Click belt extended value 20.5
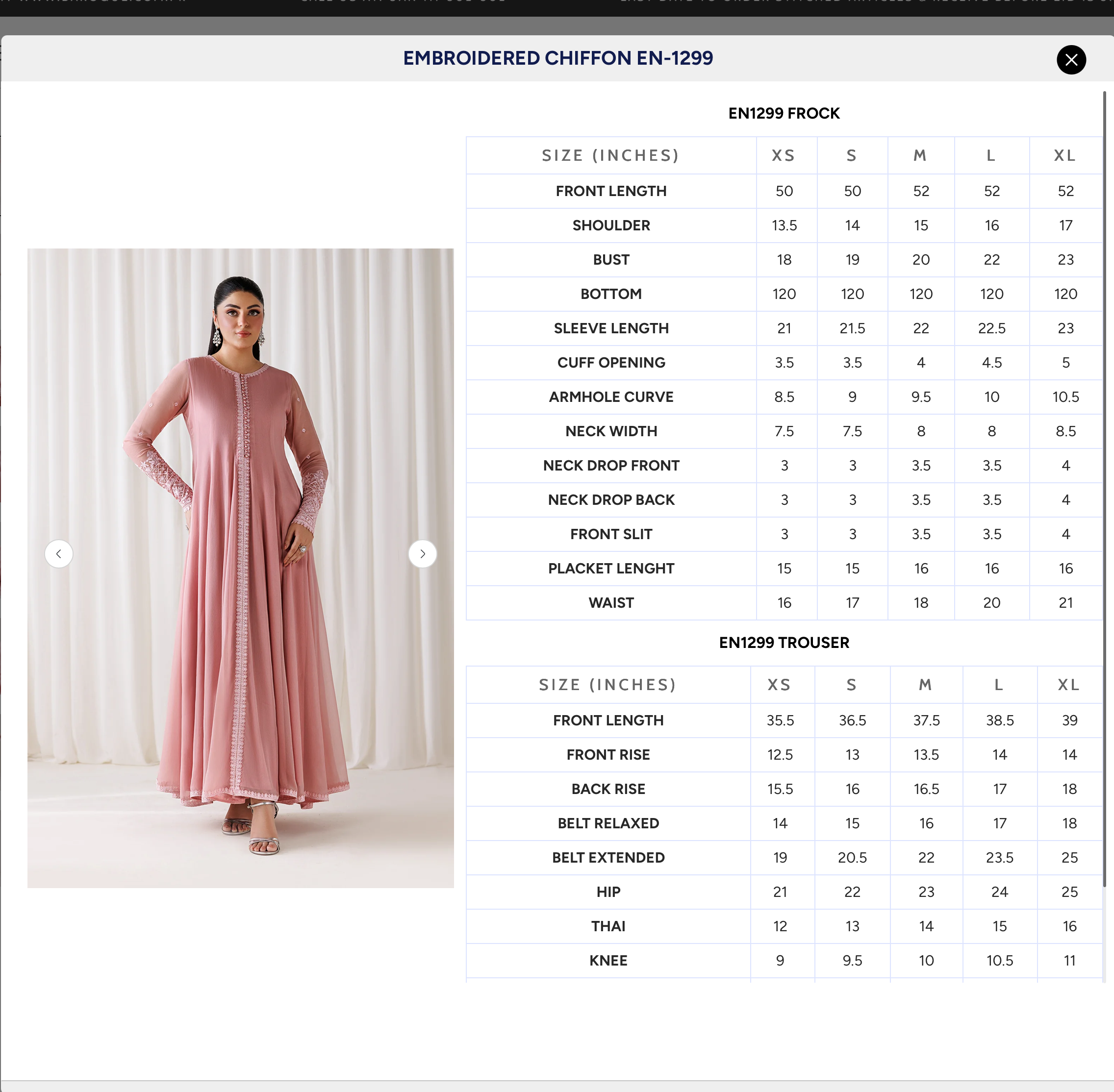Screen dimensions: 1114x1092 [x=853, y=857]
